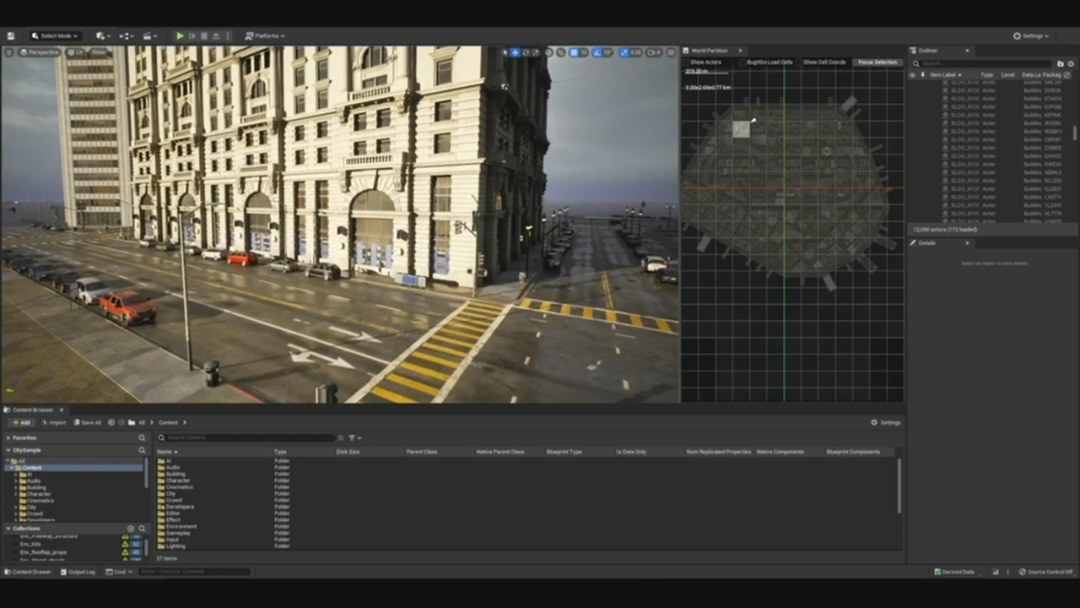Click the Outliner settings gear icon

point(1070,63)
